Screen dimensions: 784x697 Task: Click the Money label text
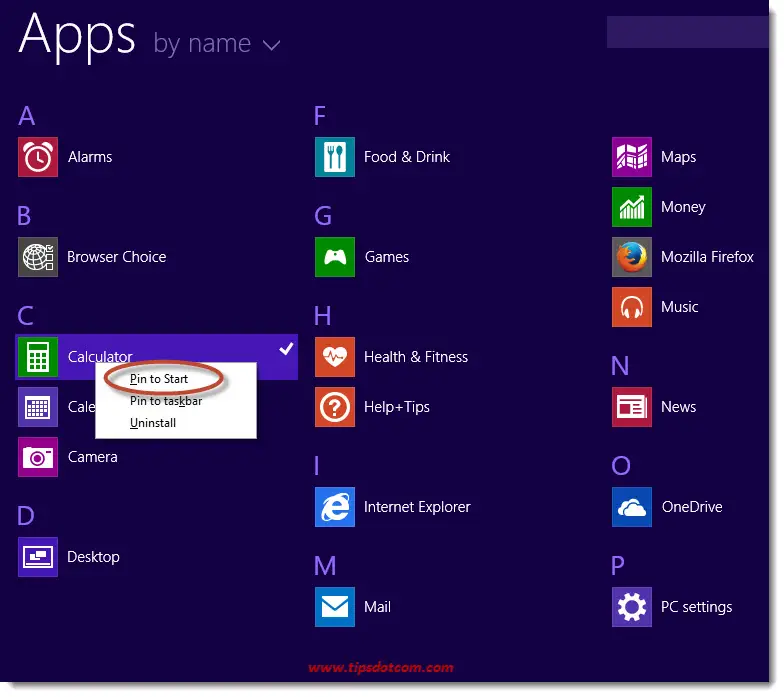[684, 207]
